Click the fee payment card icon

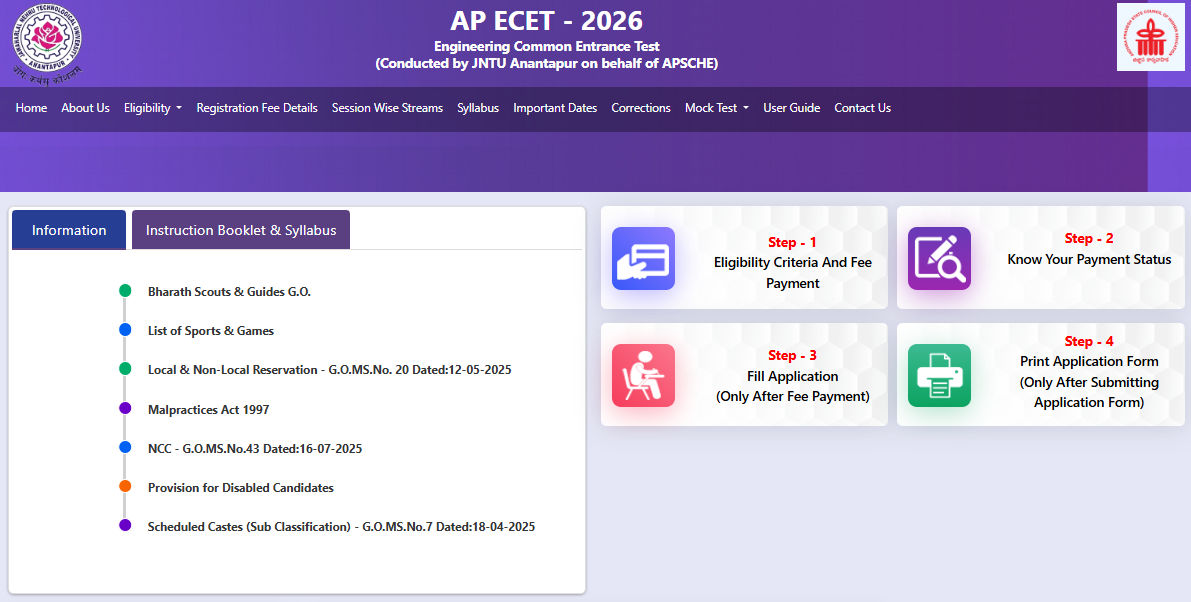tap(643, 258)
